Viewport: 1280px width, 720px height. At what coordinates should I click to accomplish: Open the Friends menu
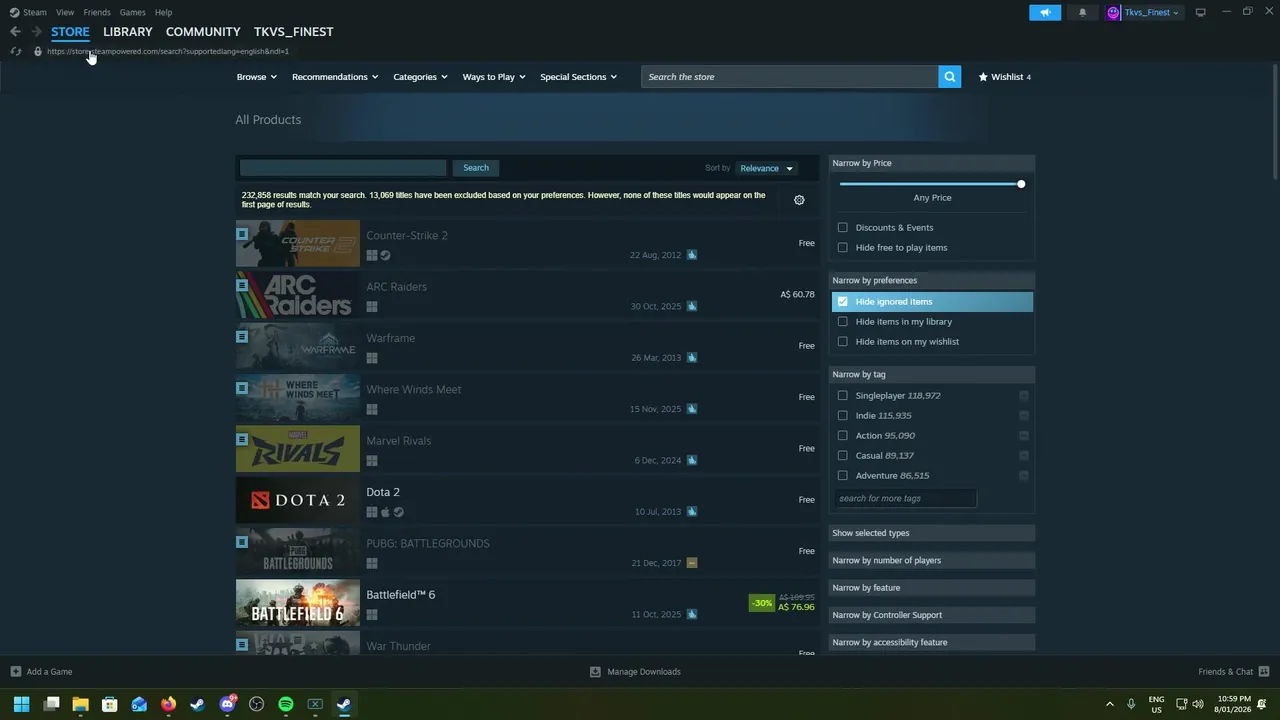(x=97, y=12)
